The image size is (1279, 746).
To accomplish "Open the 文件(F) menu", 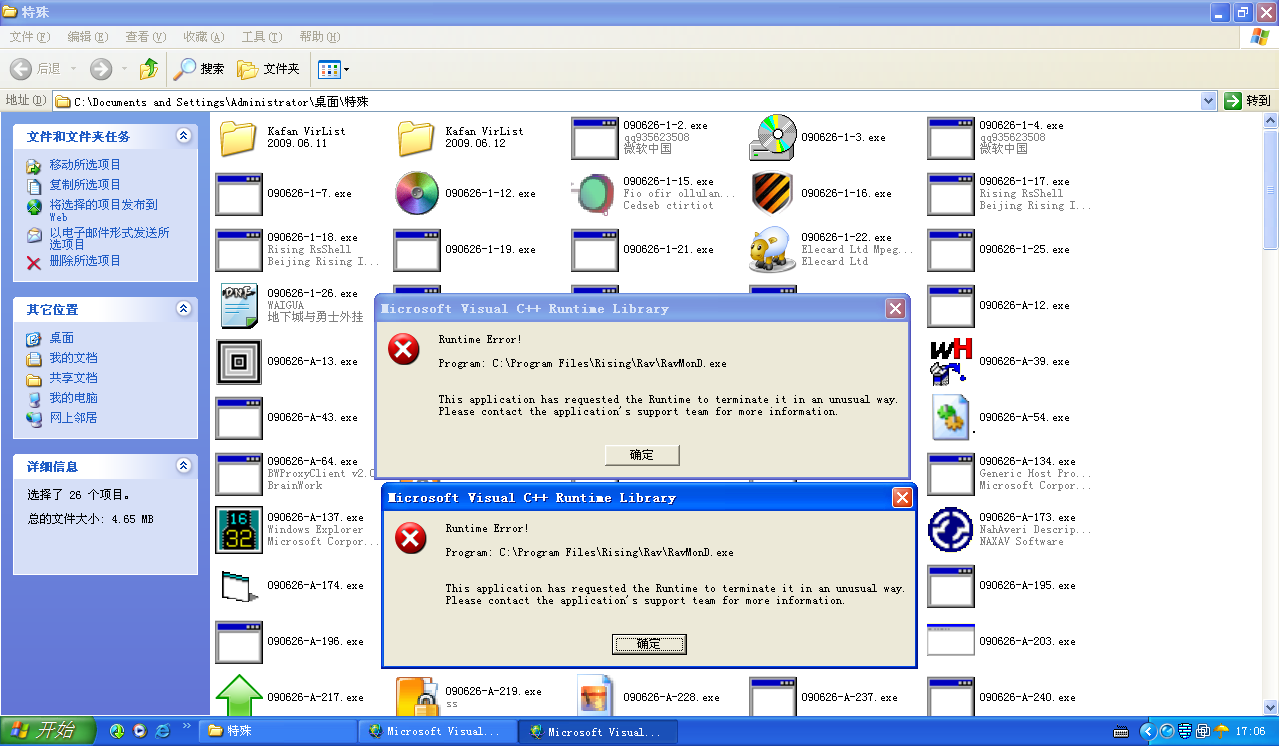I will click(30, 37).
